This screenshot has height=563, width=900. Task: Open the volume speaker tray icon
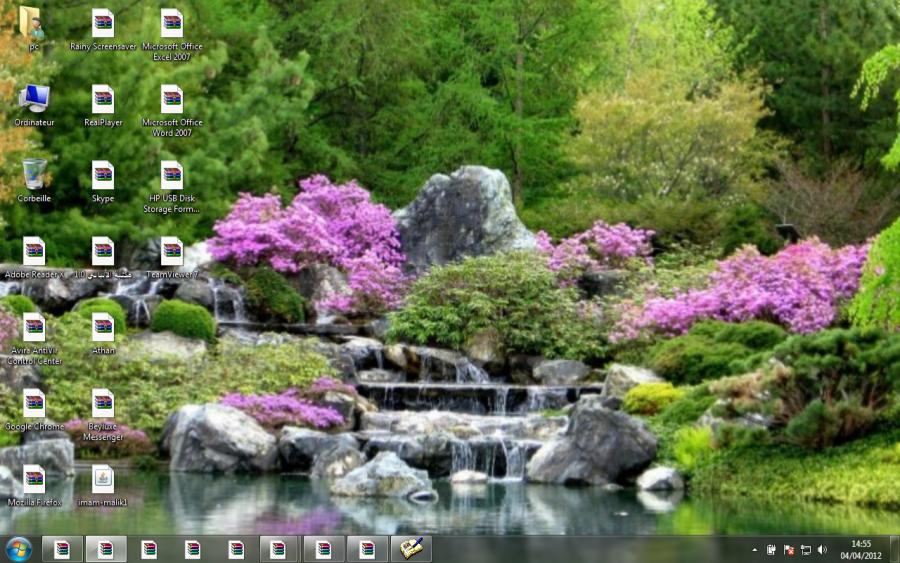[822, 550]
